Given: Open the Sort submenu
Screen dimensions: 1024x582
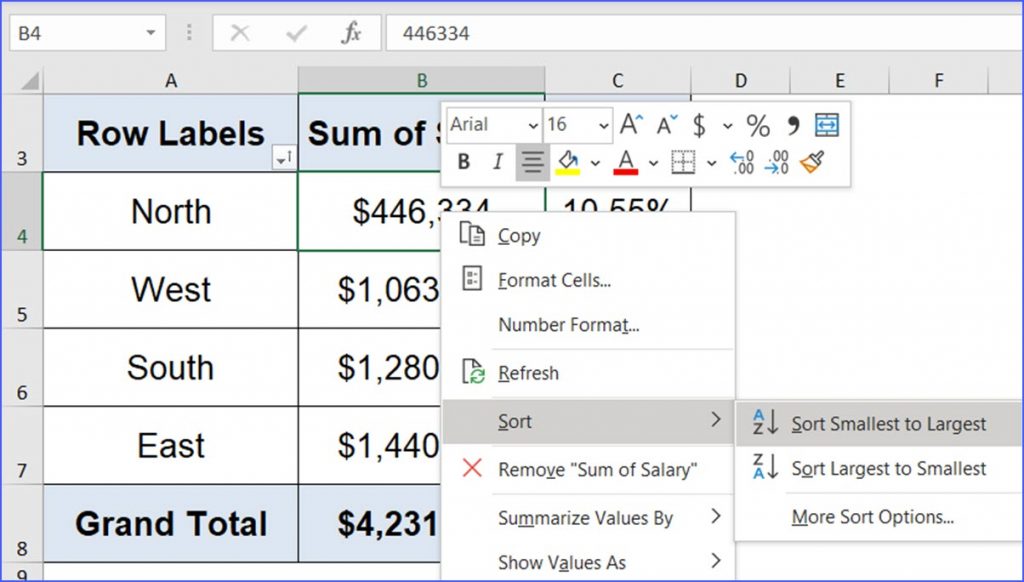Looking at the screenshot, I should tap(515, 421).
